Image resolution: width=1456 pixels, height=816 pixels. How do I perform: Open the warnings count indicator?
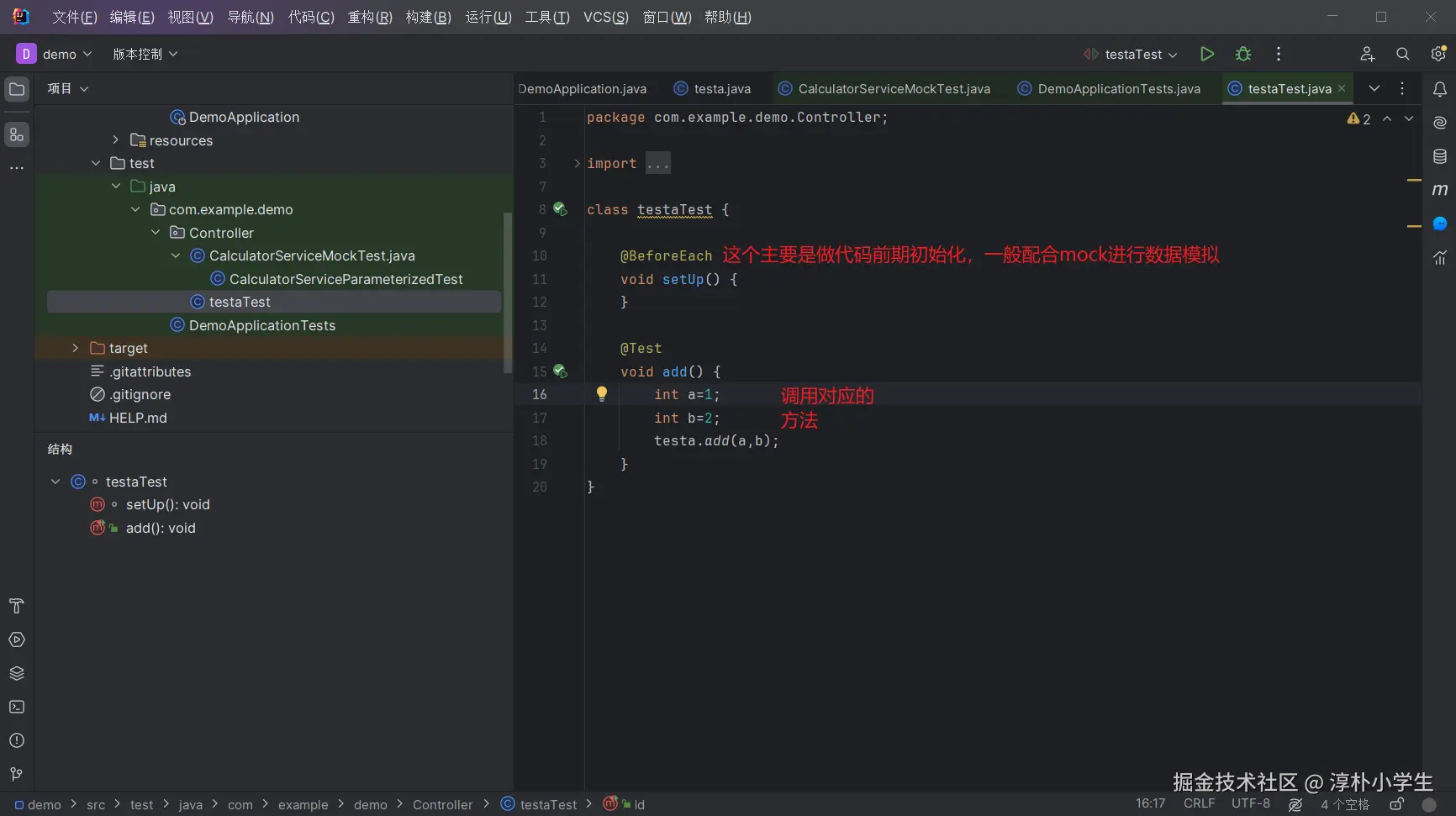click(1358, 119)
